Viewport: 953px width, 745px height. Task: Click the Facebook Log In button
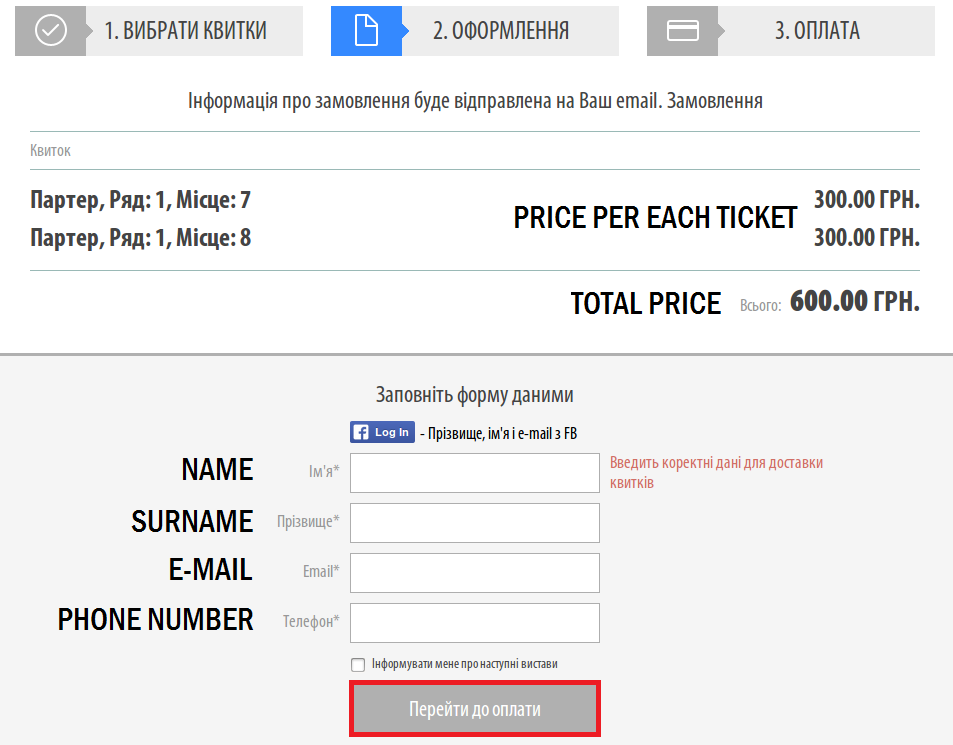pos(382,432)
